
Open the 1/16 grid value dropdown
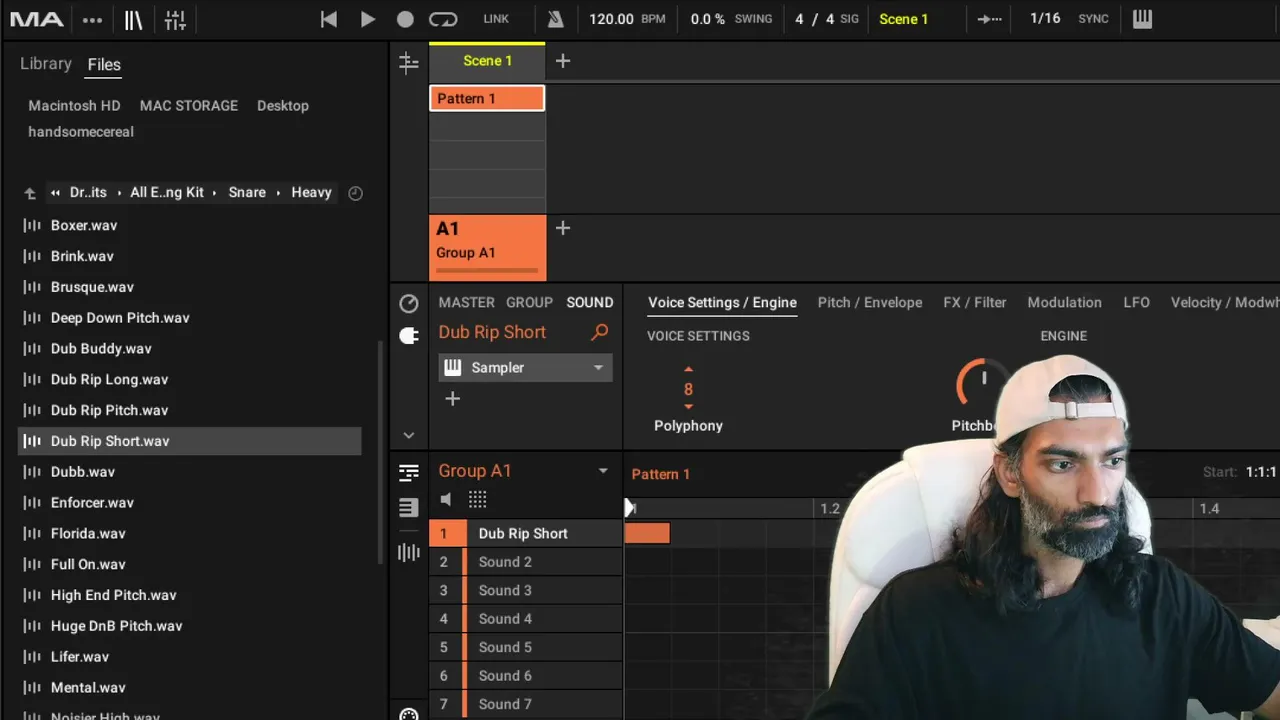pyautogui.click(x=1045, y=19)
